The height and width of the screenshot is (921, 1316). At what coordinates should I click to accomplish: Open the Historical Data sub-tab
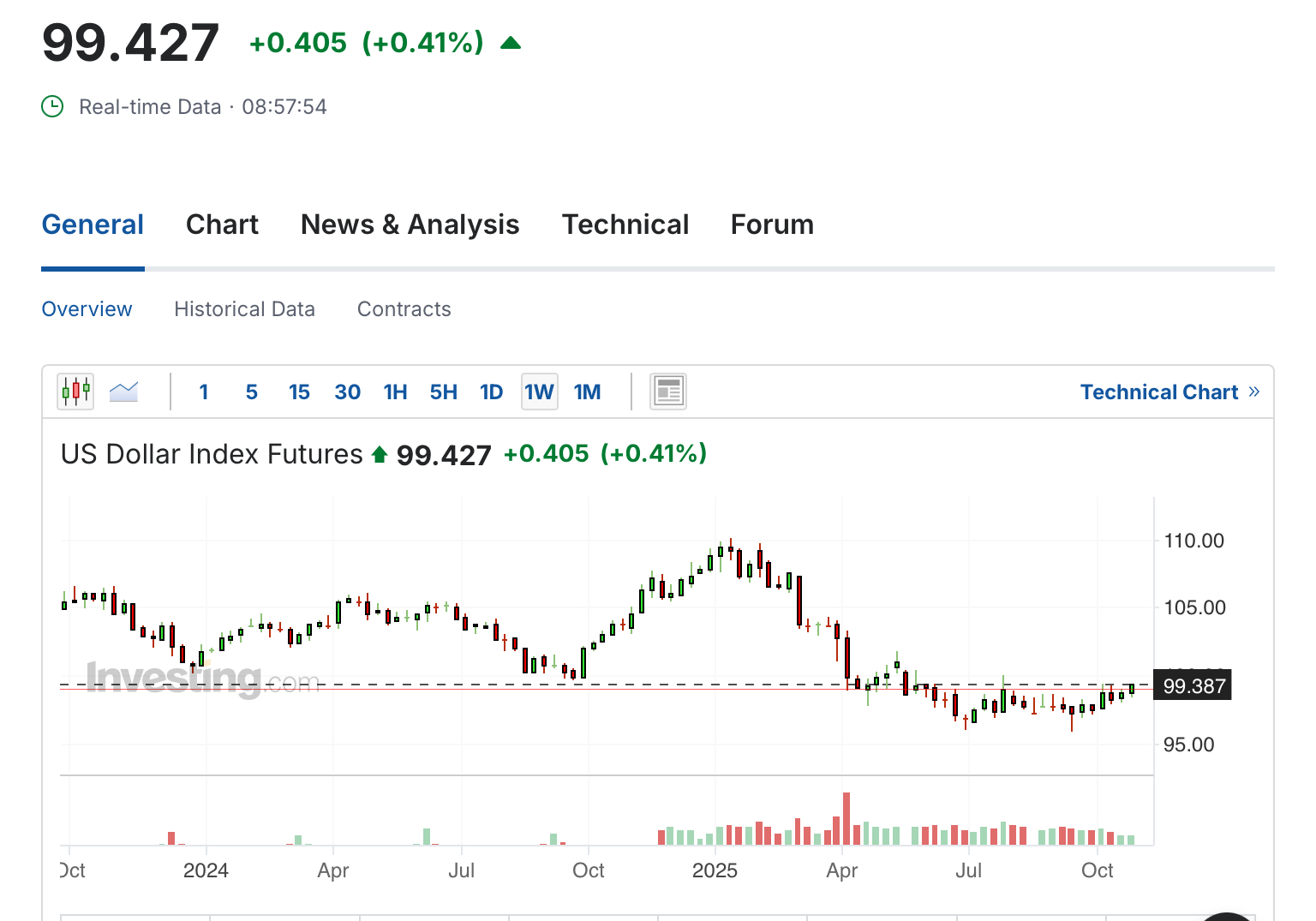coord(244,309)
